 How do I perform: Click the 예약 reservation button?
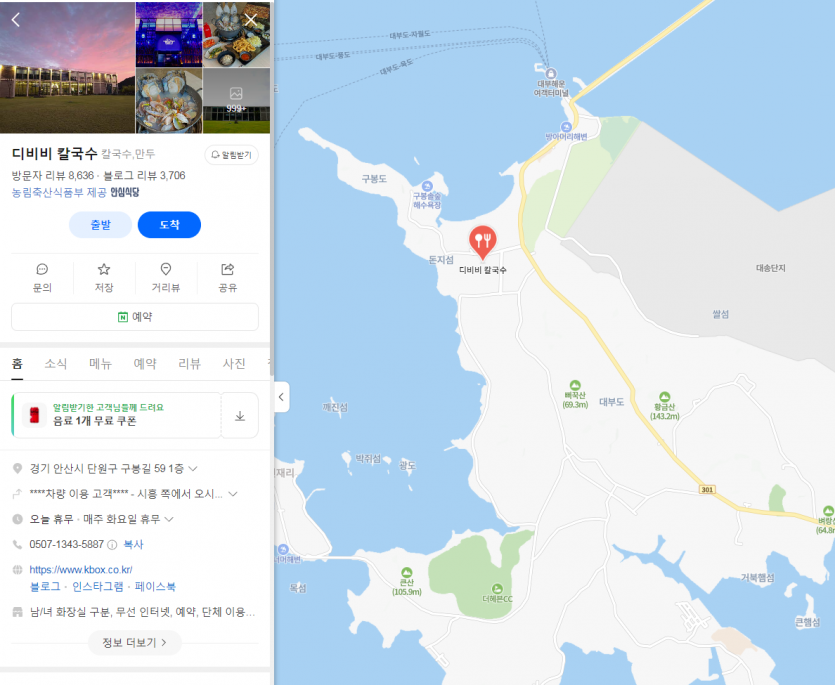pos(135,317)
